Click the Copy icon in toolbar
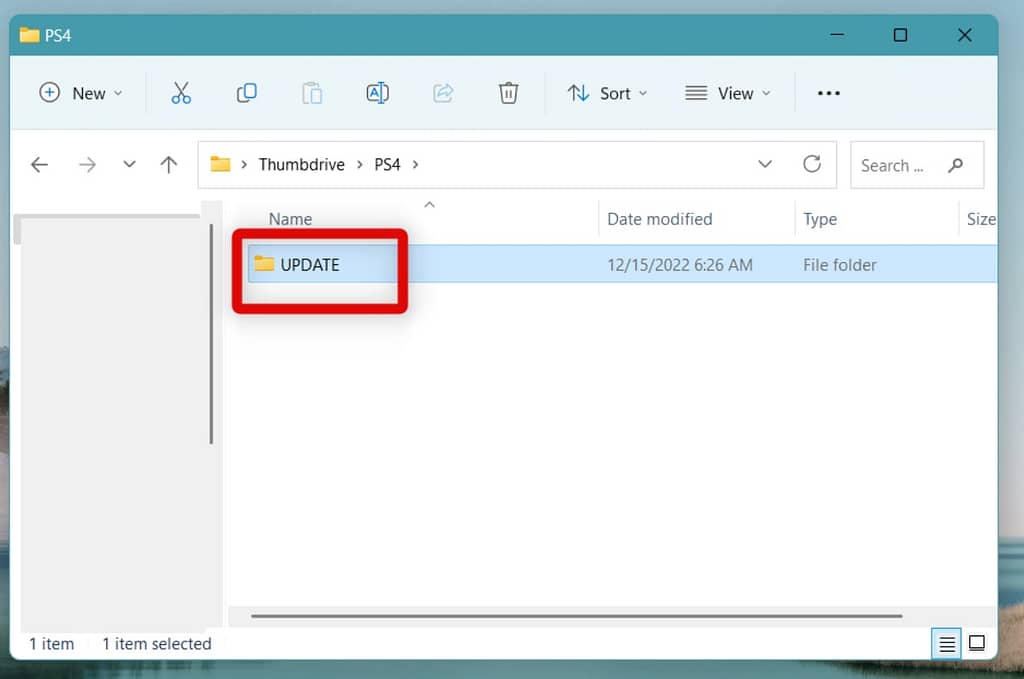The width and height of the screenshot is (1024, 679). click(246, 93)
